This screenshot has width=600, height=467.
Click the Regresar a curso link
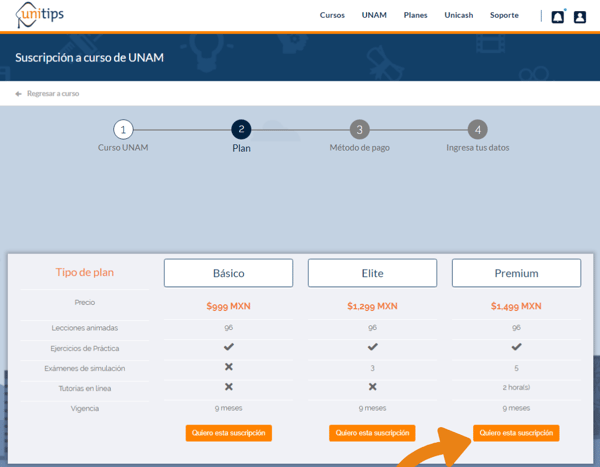tap(53, 93)
